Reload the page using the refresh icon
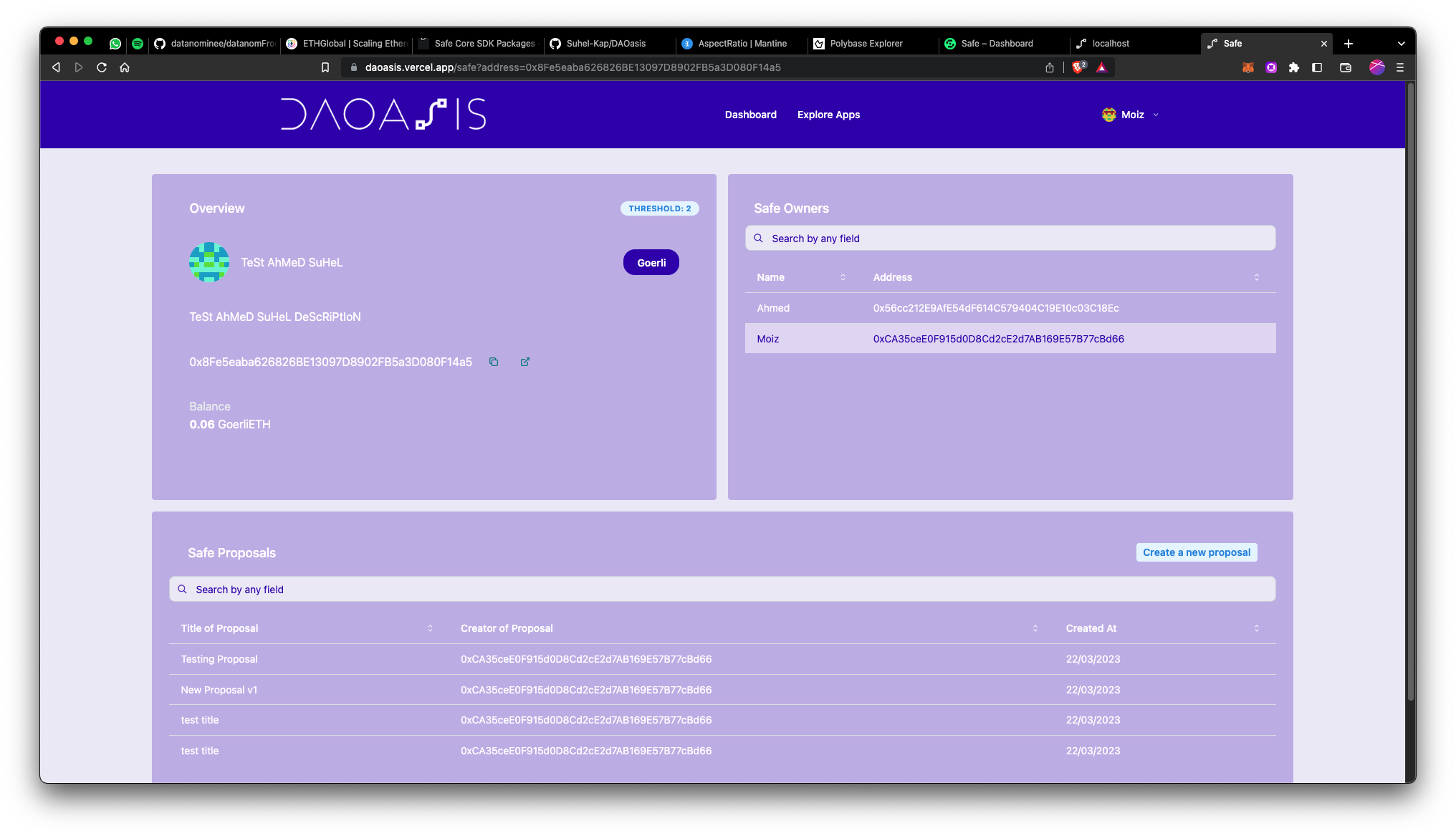1456x836 pixels. tap(102, 67)
